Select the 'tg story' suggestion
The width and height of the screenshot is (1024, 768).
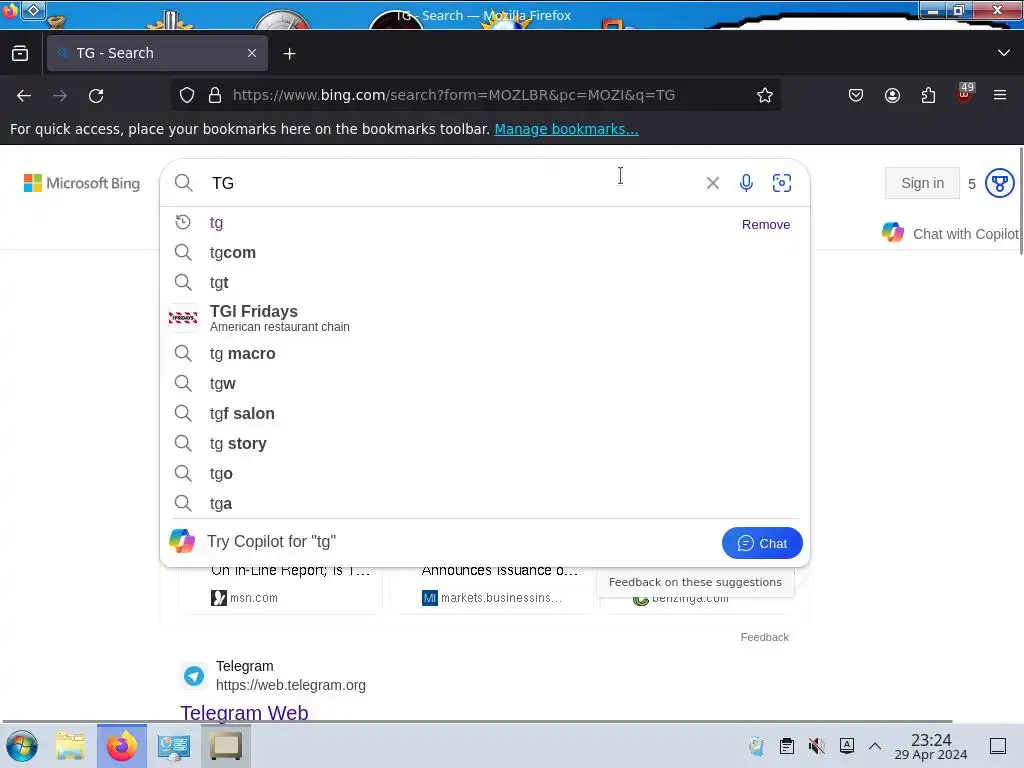coord(485,443)
